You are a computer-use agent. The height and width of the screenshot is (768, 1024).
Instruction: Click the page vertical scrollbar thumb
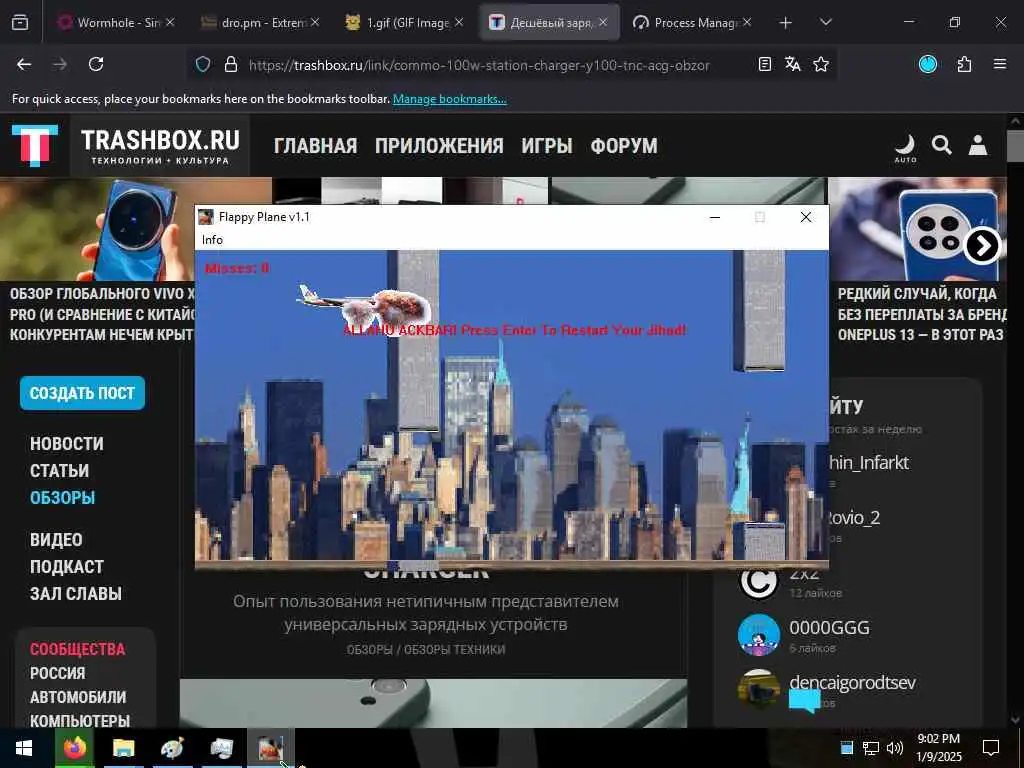pos(1015,145)
